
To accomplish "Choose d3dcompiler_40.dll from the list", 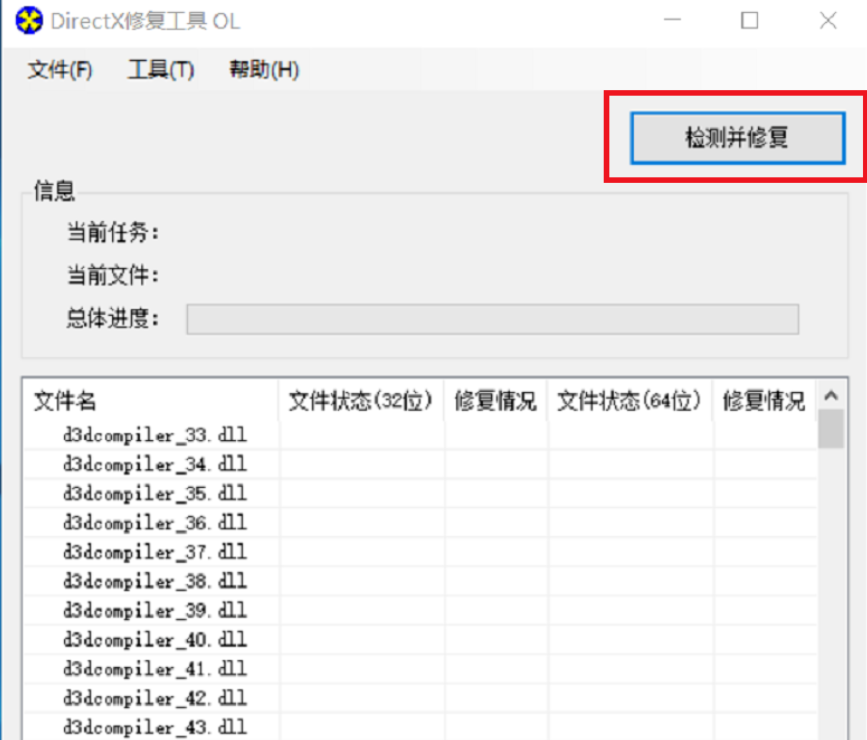I will (154, 639).
